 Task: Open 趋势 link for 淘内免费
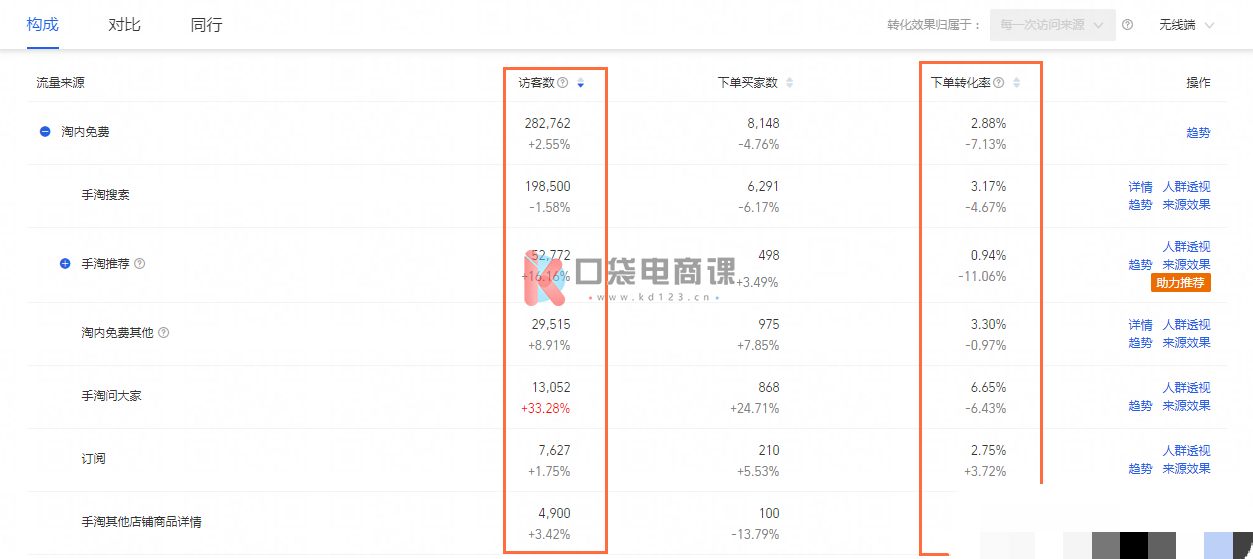pyautogui.click(x=1198, y=132)
